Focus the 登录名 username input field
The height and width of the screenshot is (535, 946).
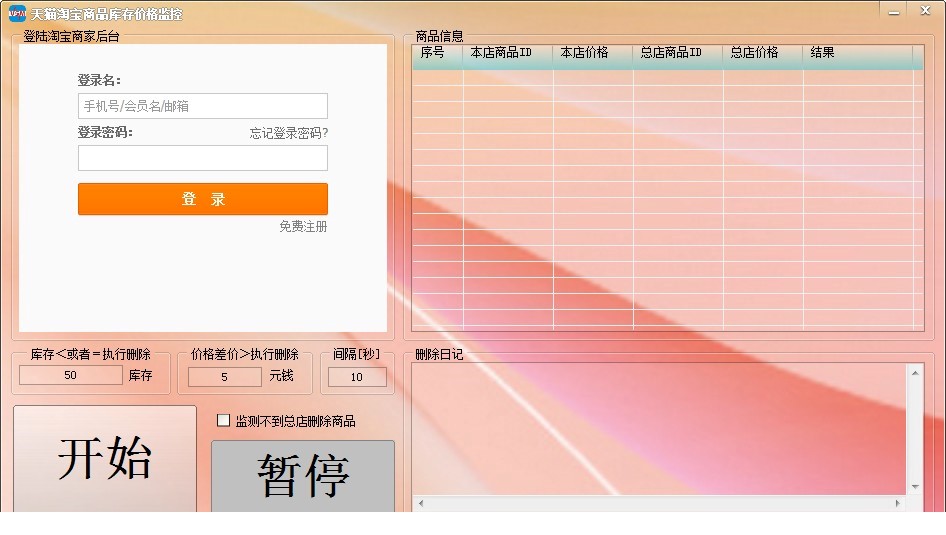pos(203,106)
